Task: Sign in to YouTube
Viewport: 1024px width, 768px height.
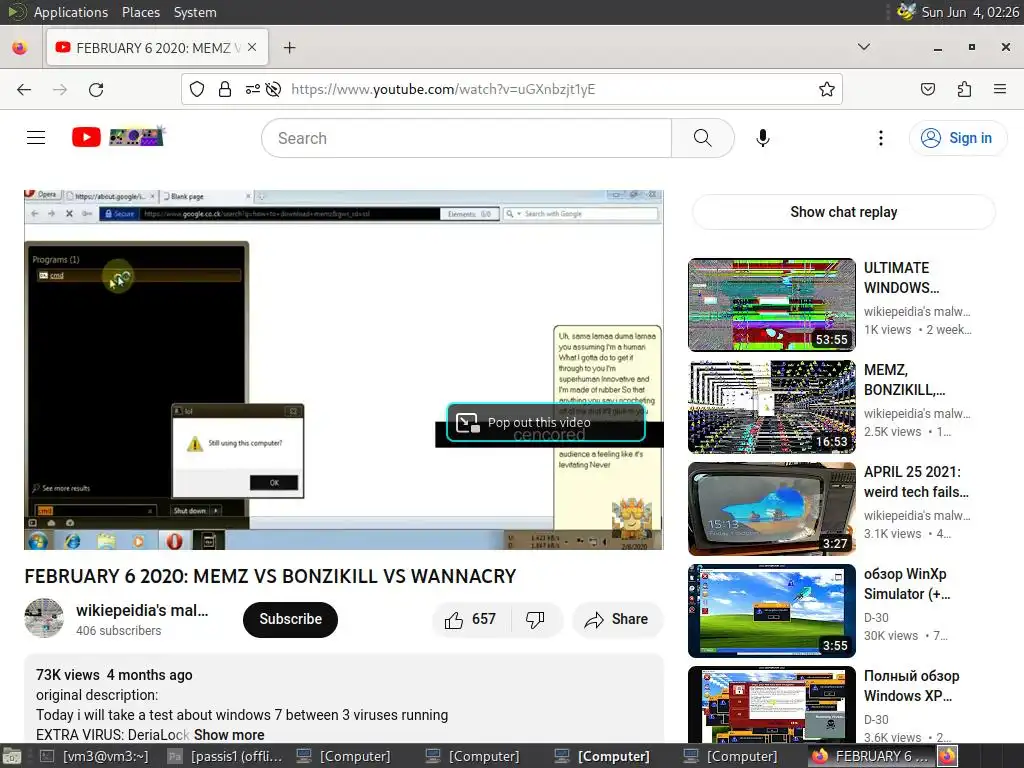Action: point(957,138)
